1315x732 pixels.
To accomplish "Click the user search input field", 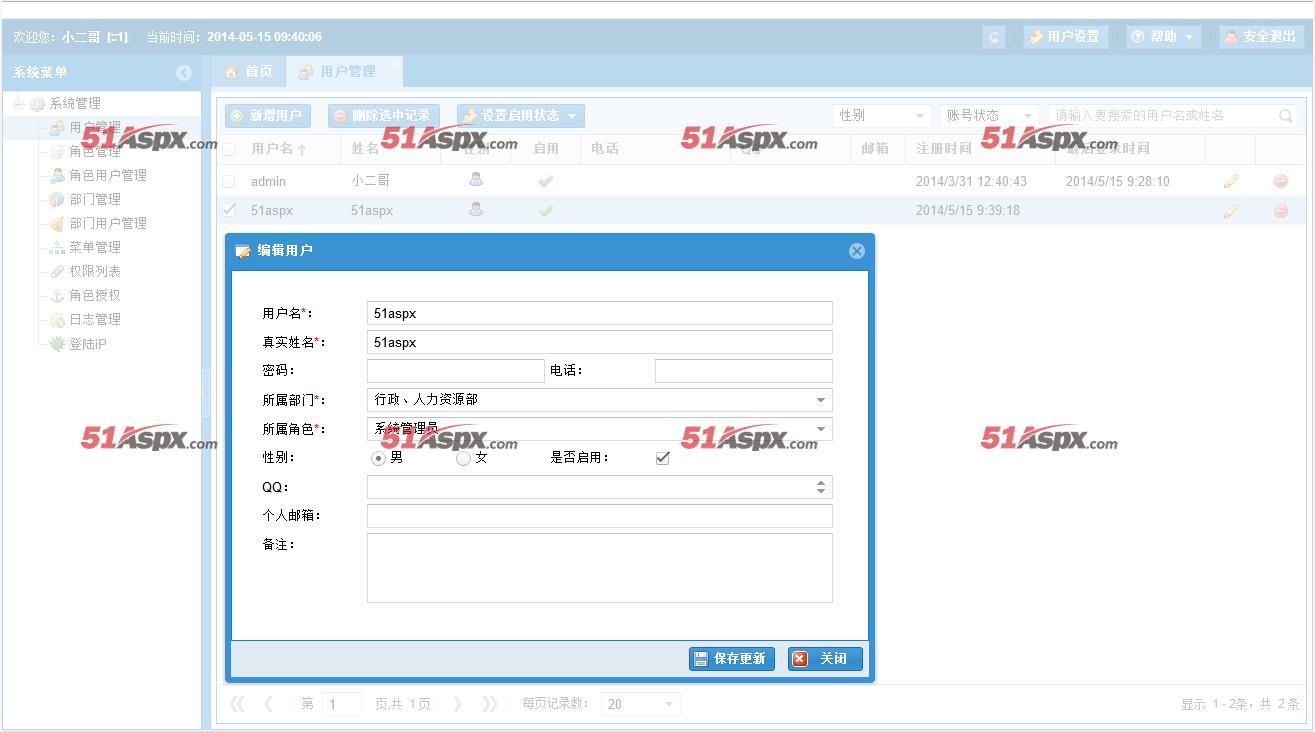I will 1161,116.
